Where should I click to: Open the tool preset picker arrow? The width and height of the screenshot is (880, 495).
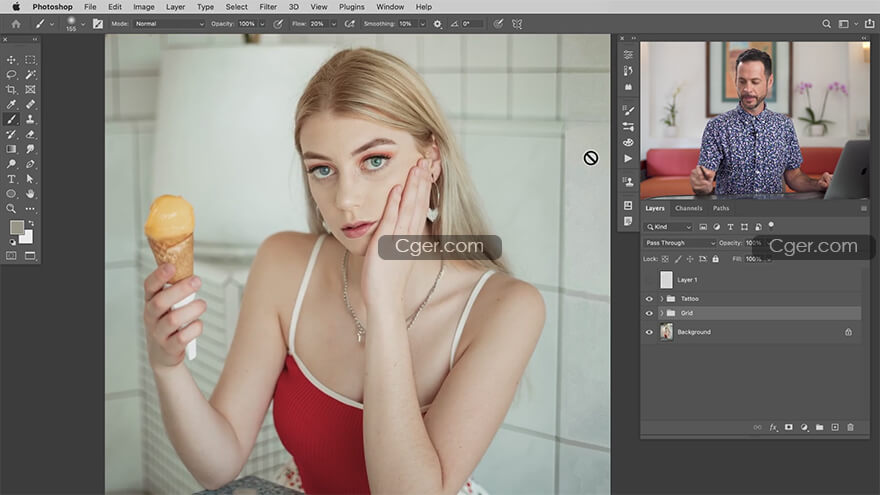(x=52, y=24)
